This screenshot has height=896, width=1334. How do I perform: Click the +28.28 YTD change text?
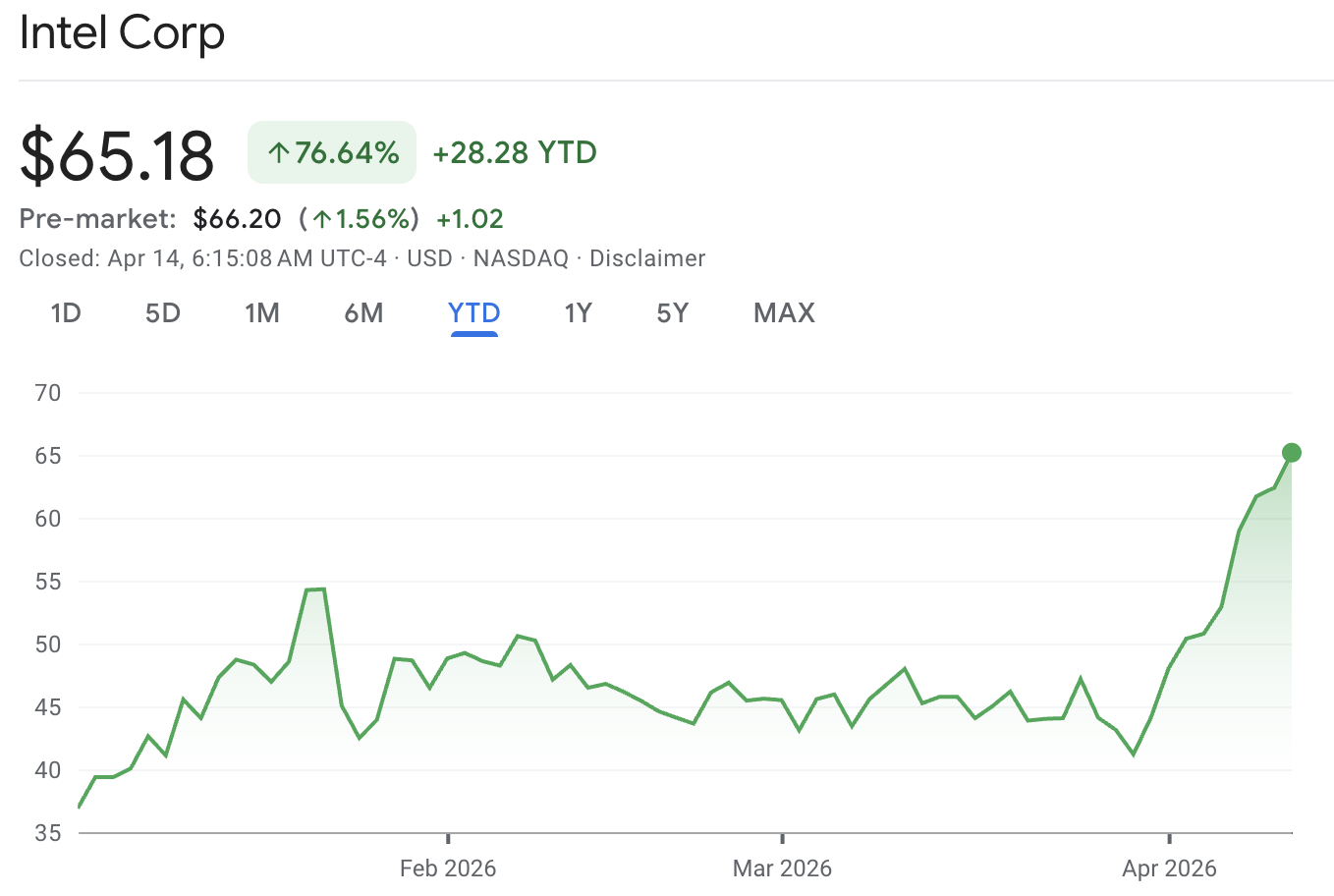coord(515,153)
